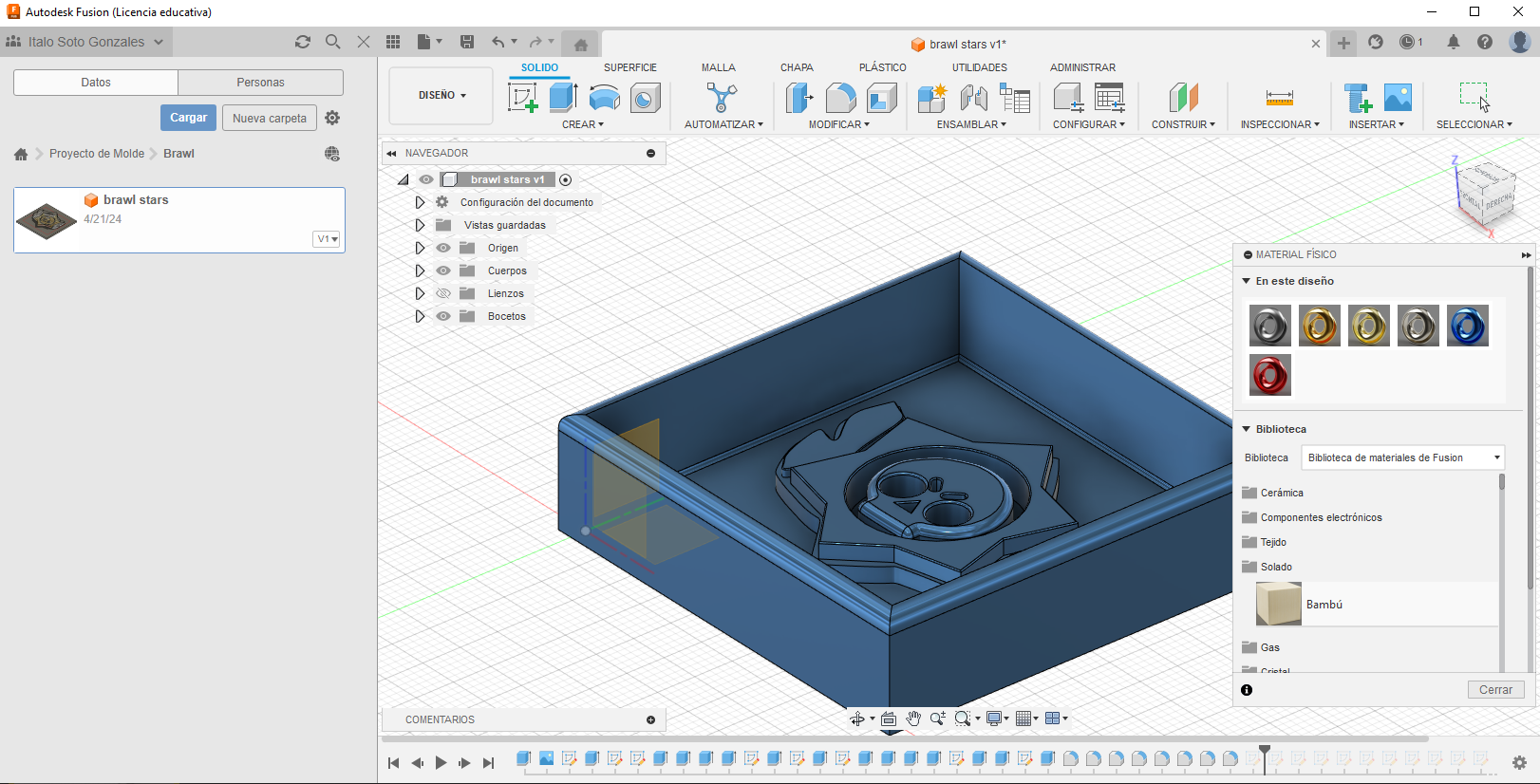Open the Italo Soto Gonzales team menu

85,42
